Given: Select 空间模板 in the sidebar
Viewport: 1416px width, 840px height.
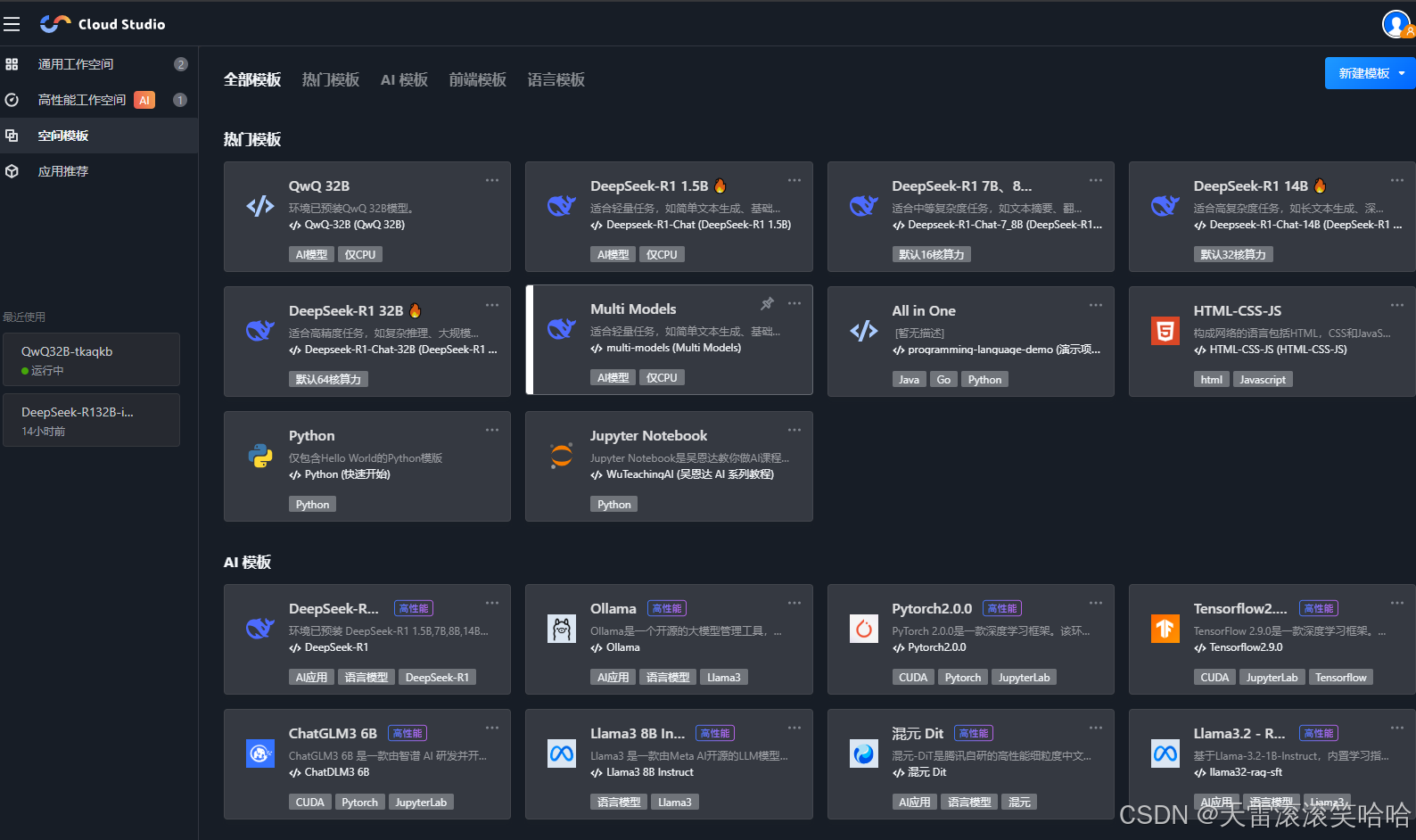Looking at the screenshot, I should [99, 136].
